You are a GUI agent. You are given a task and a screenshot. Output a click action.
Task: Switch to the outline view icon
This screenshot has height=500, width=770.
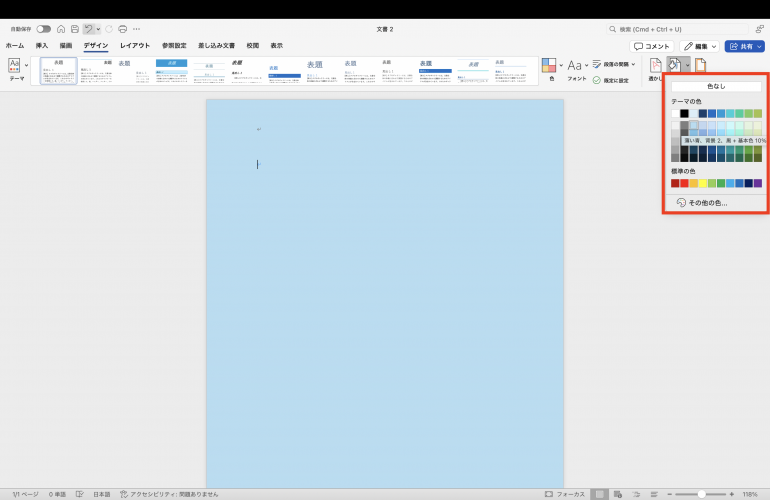click(636, 494)
